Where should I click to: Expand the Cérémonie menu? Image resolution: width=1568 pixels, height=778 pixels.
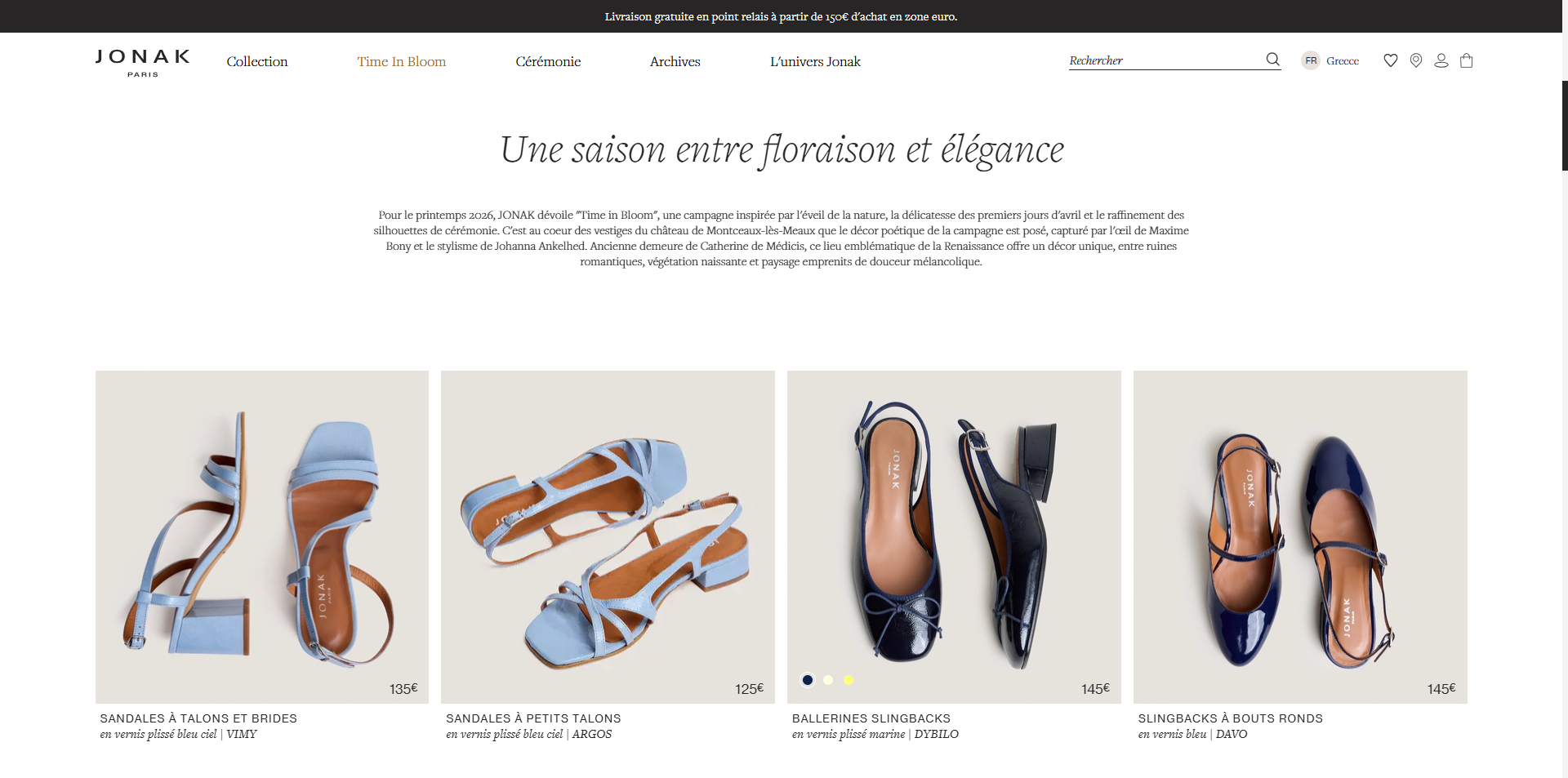click(548, 61)
